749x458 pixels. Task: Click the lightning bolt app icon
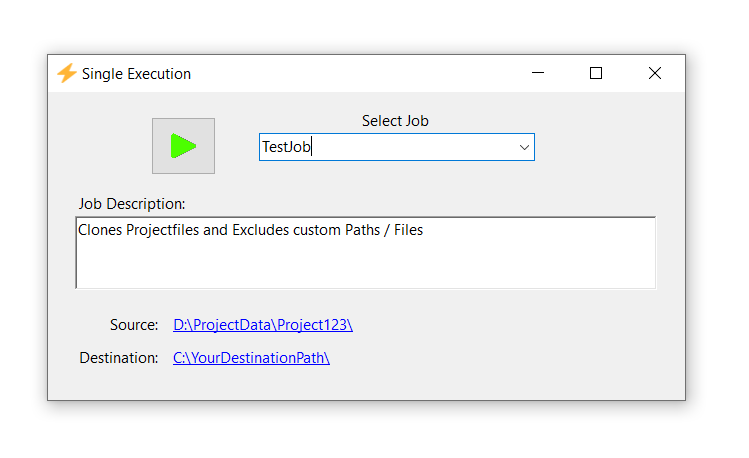click(66, 73)
